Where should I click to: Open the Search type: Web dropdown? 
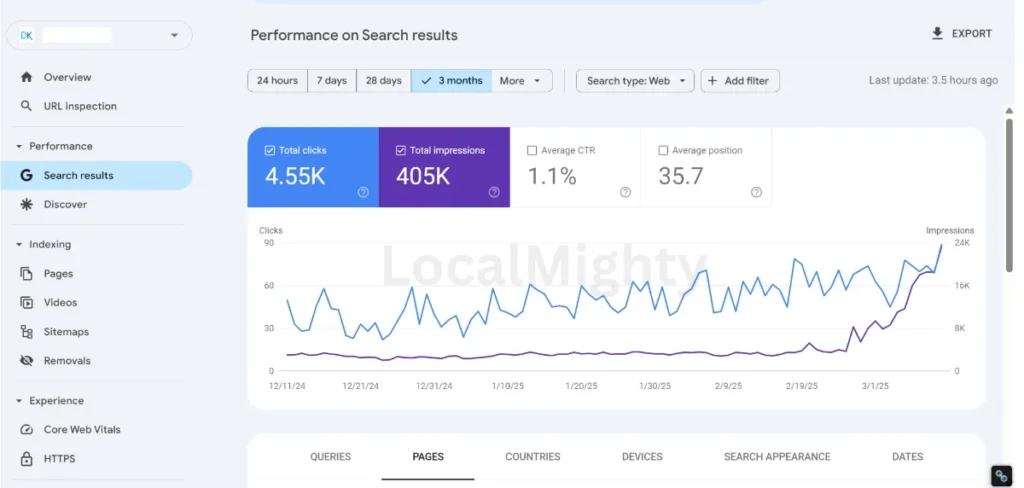pyautogui.click(x=635, y=81)
